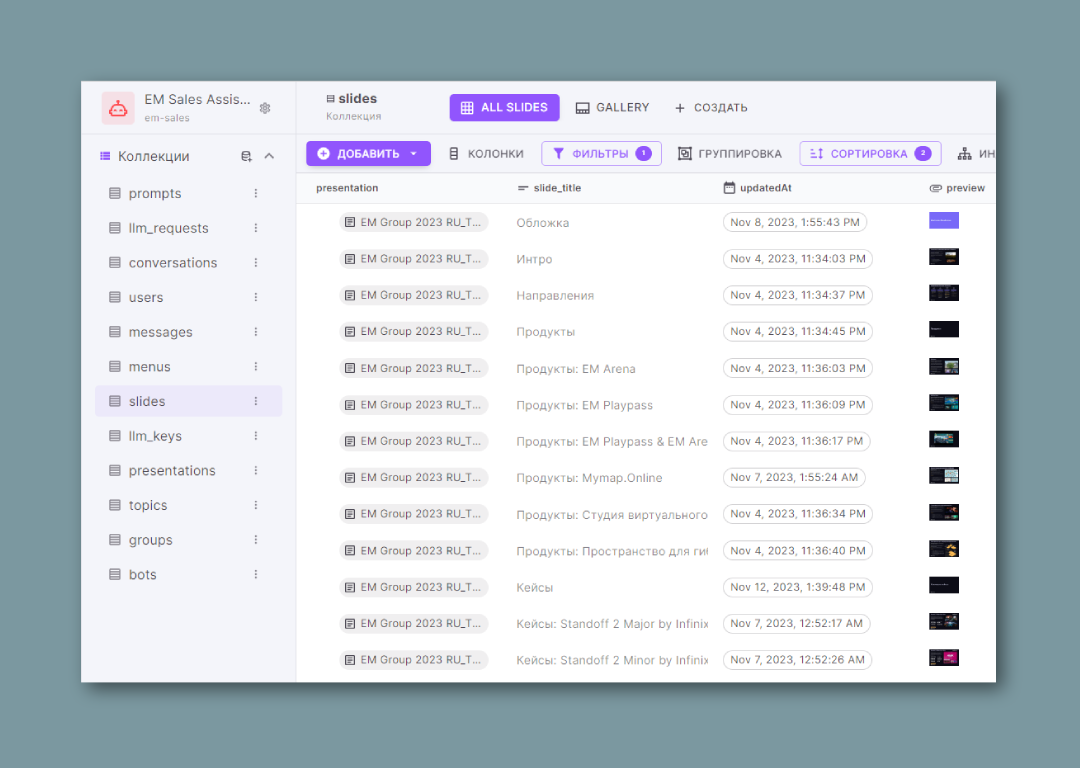
Task: Click the gear settings icon beside EM Sales Assistant
Action: coord(265,108)
